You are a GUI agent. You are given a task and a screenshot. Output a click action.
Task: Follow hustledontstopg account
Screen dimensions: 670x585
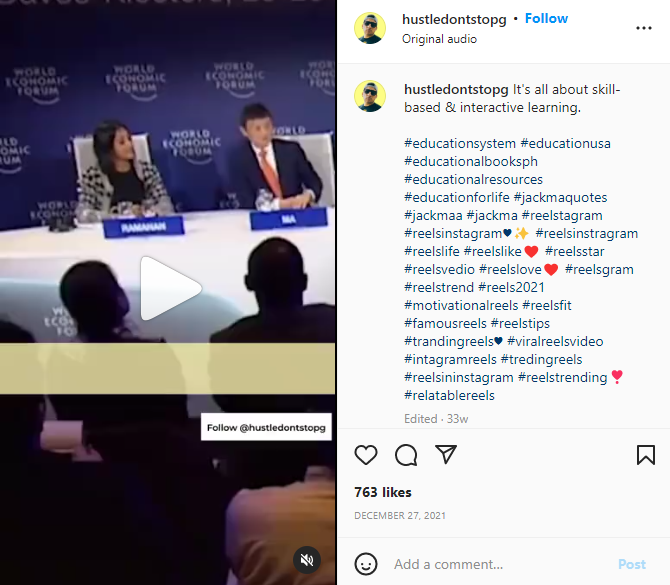tap(546, 18)
